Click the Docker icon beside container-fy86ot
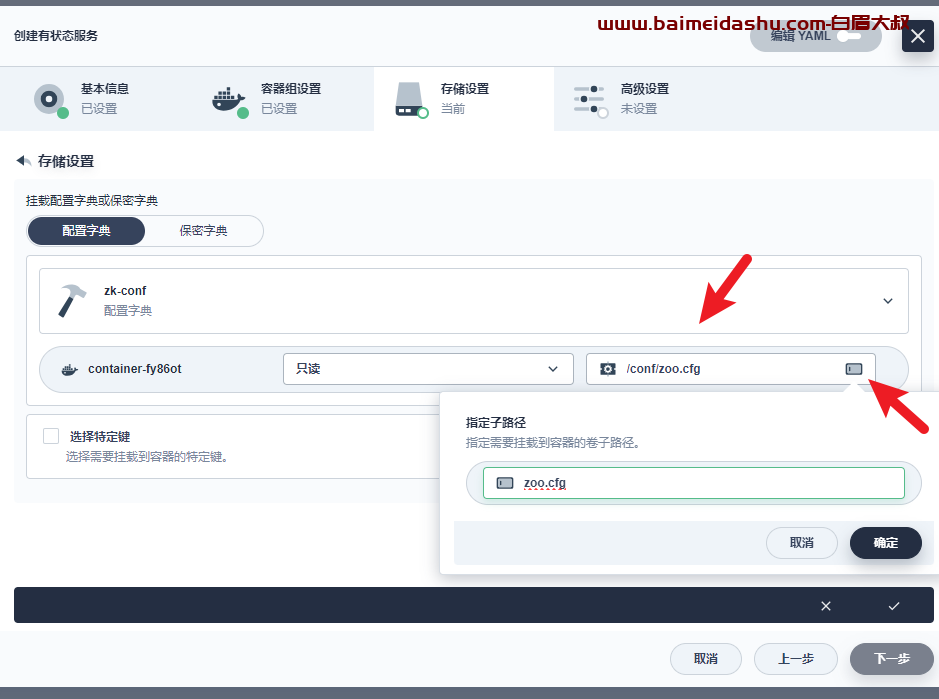 (70, 370)
